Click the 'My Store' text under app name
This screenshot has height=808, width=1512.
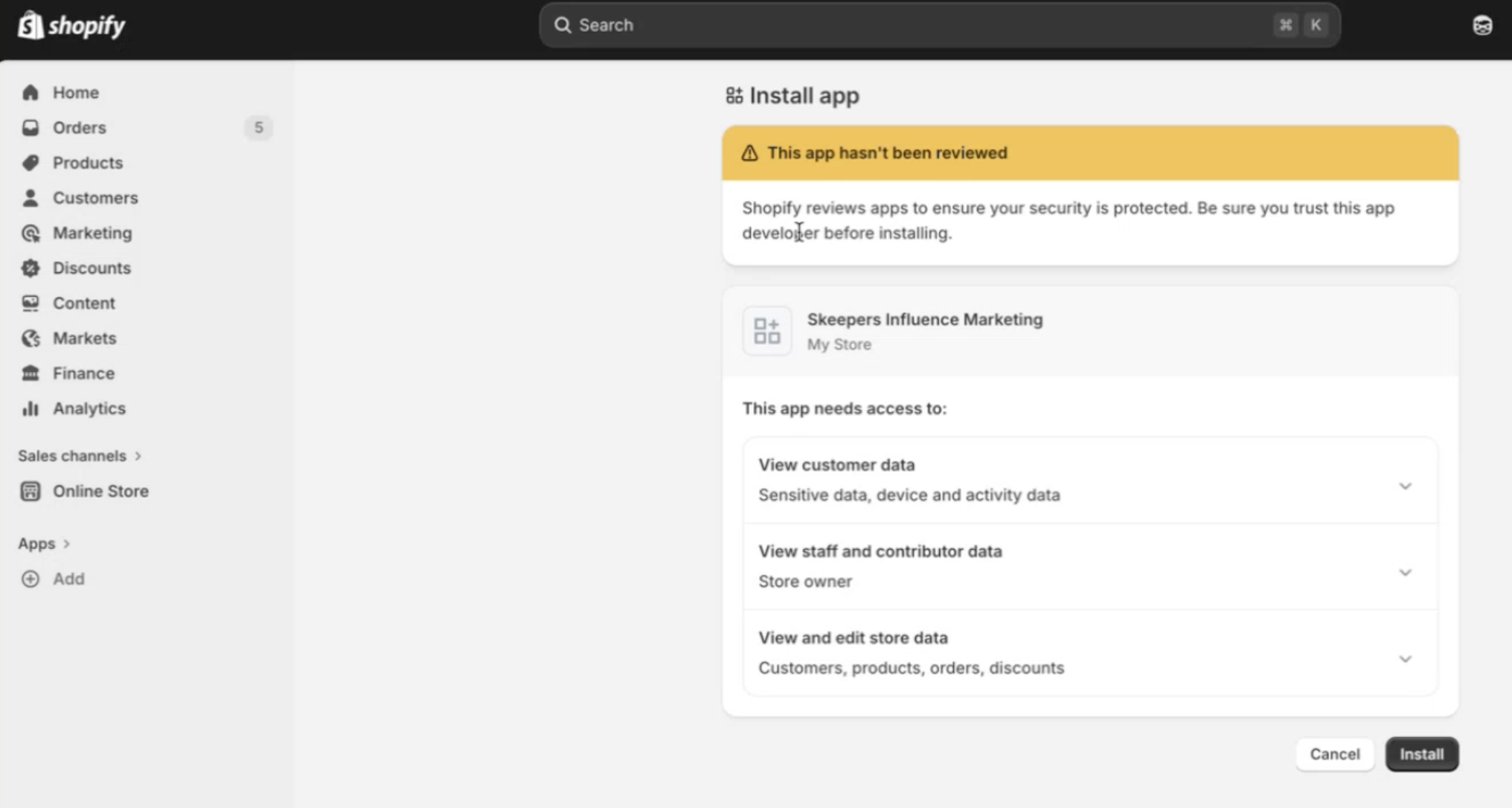(x=839, y=344)
